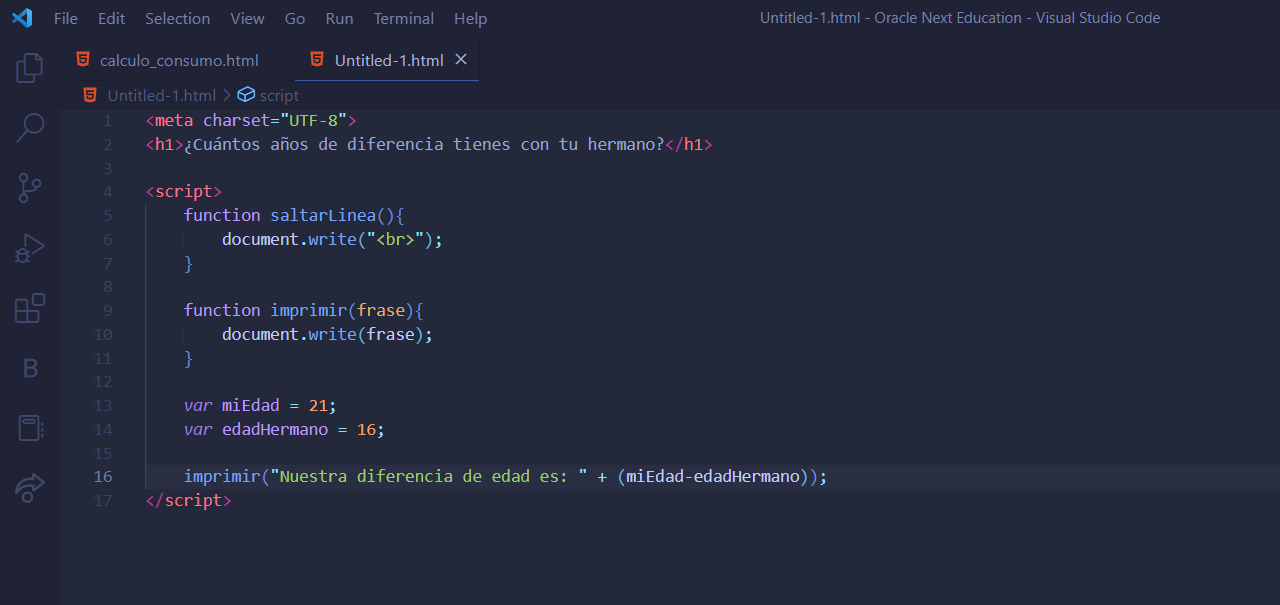Open the Help menu
The height and width of the screenshot is (605, 1280).
471,18
